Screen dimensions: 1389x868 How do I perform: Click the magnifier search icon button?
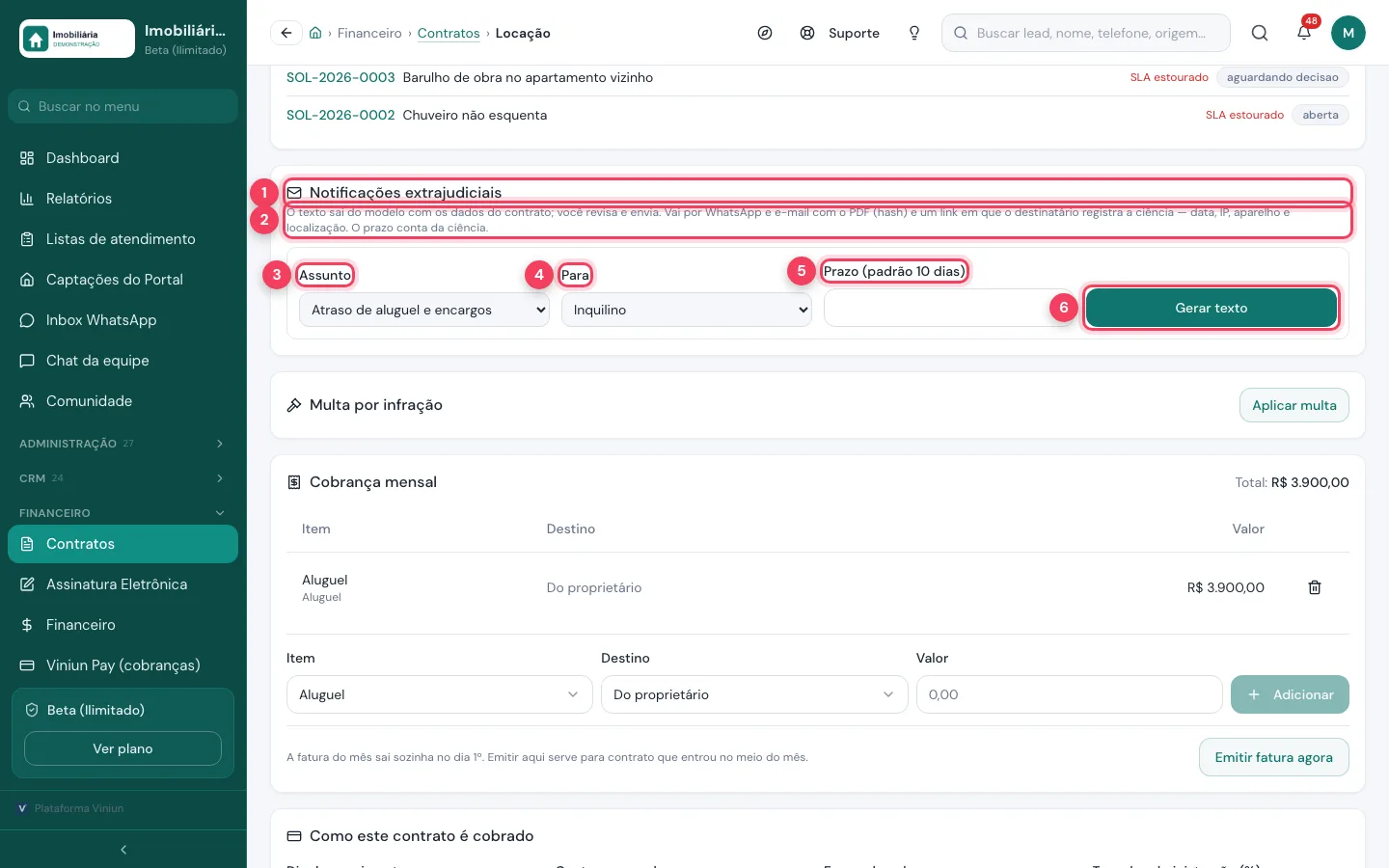1260,33
